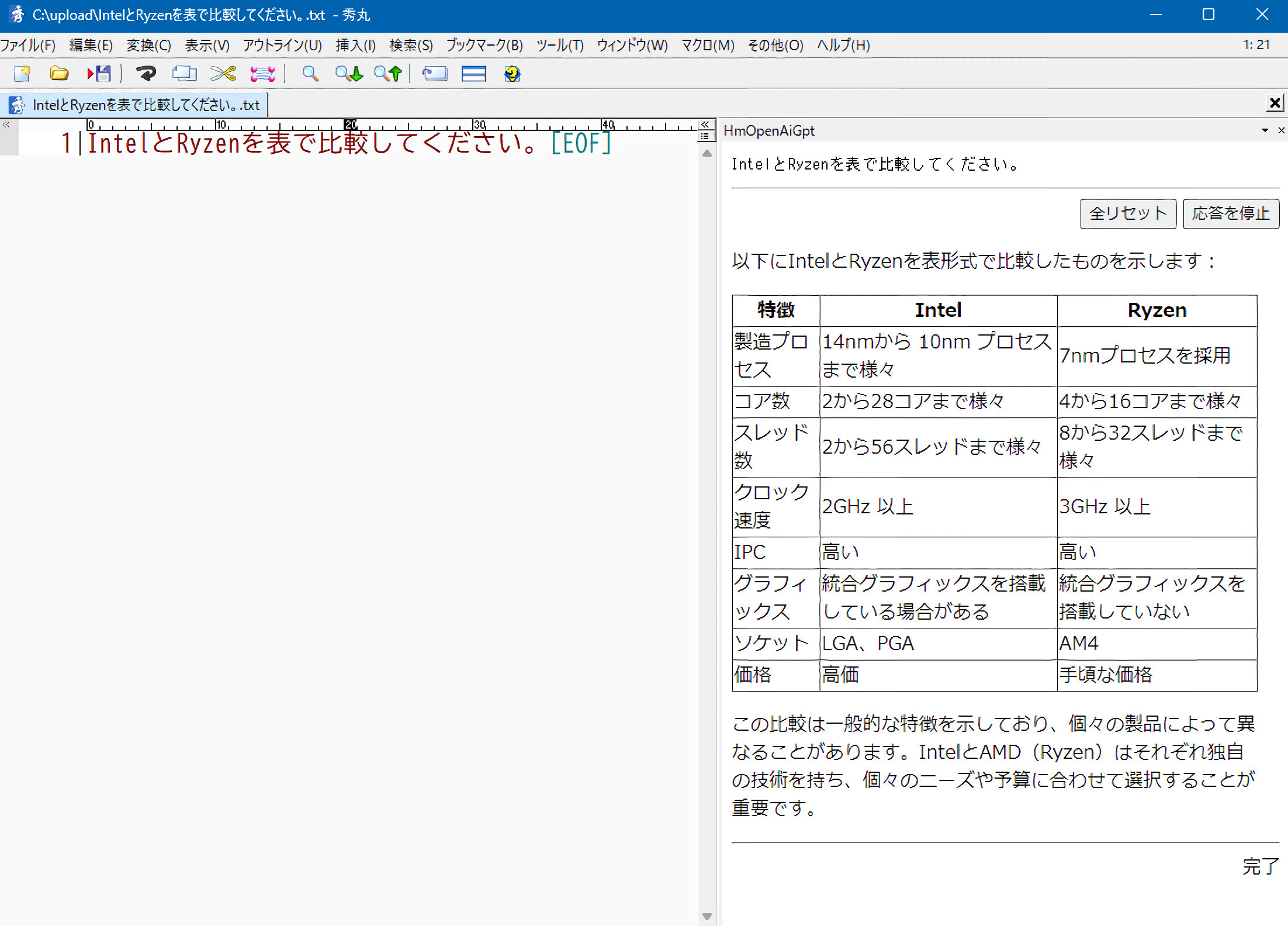Click Find Next with green down arrow
This screenshot has height=926, width=1288.
click(x=349, y=74)
